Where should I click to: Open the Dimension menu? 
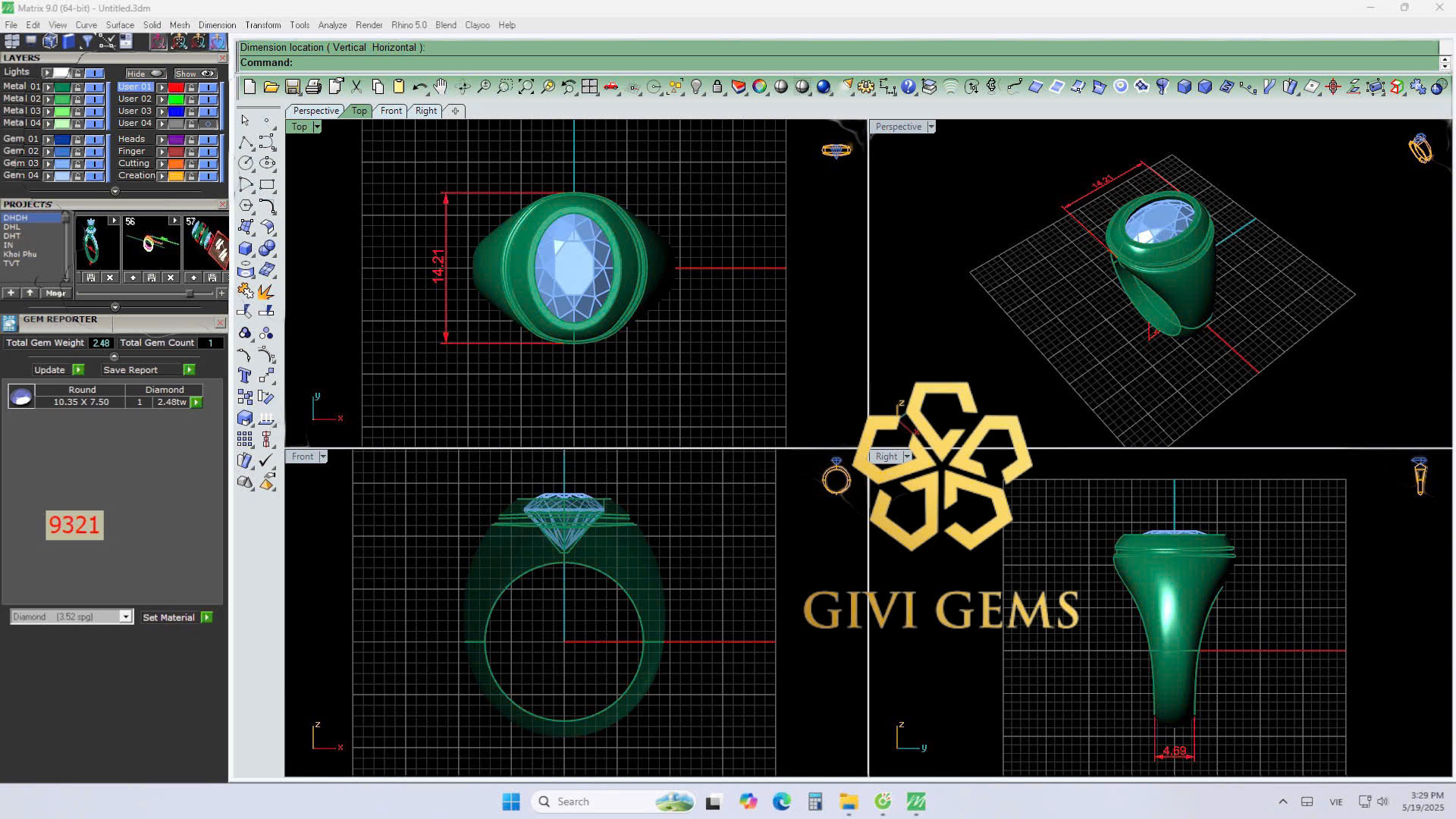click(217, 25)
